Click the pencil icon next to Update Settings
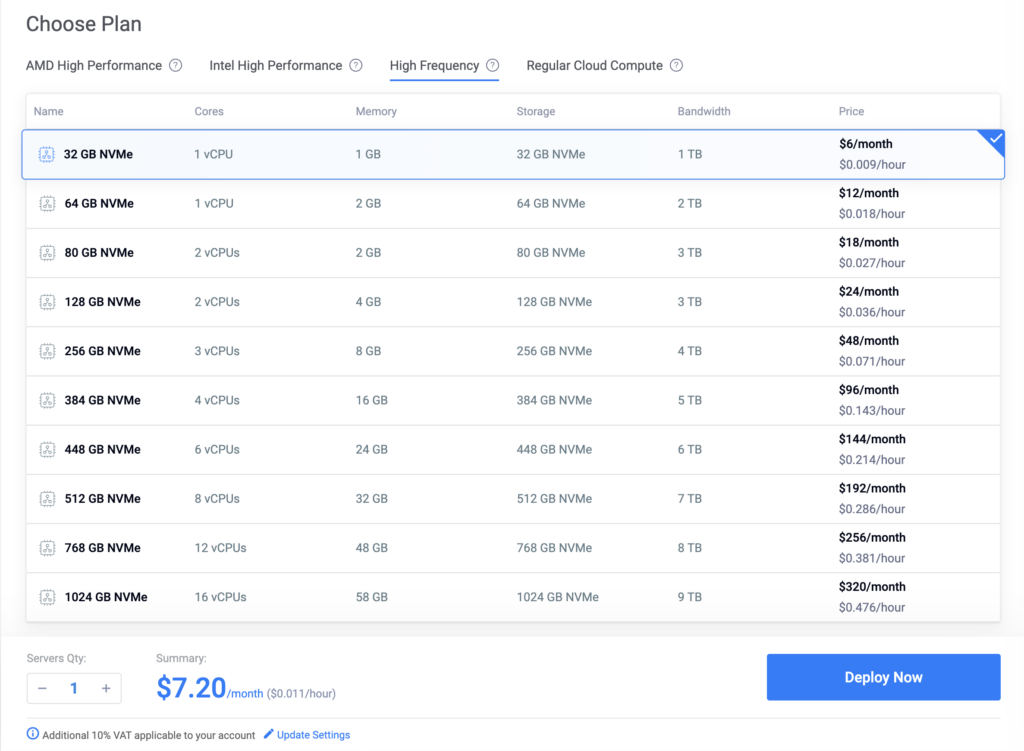 pyautogui.click(x=268, y=734)
